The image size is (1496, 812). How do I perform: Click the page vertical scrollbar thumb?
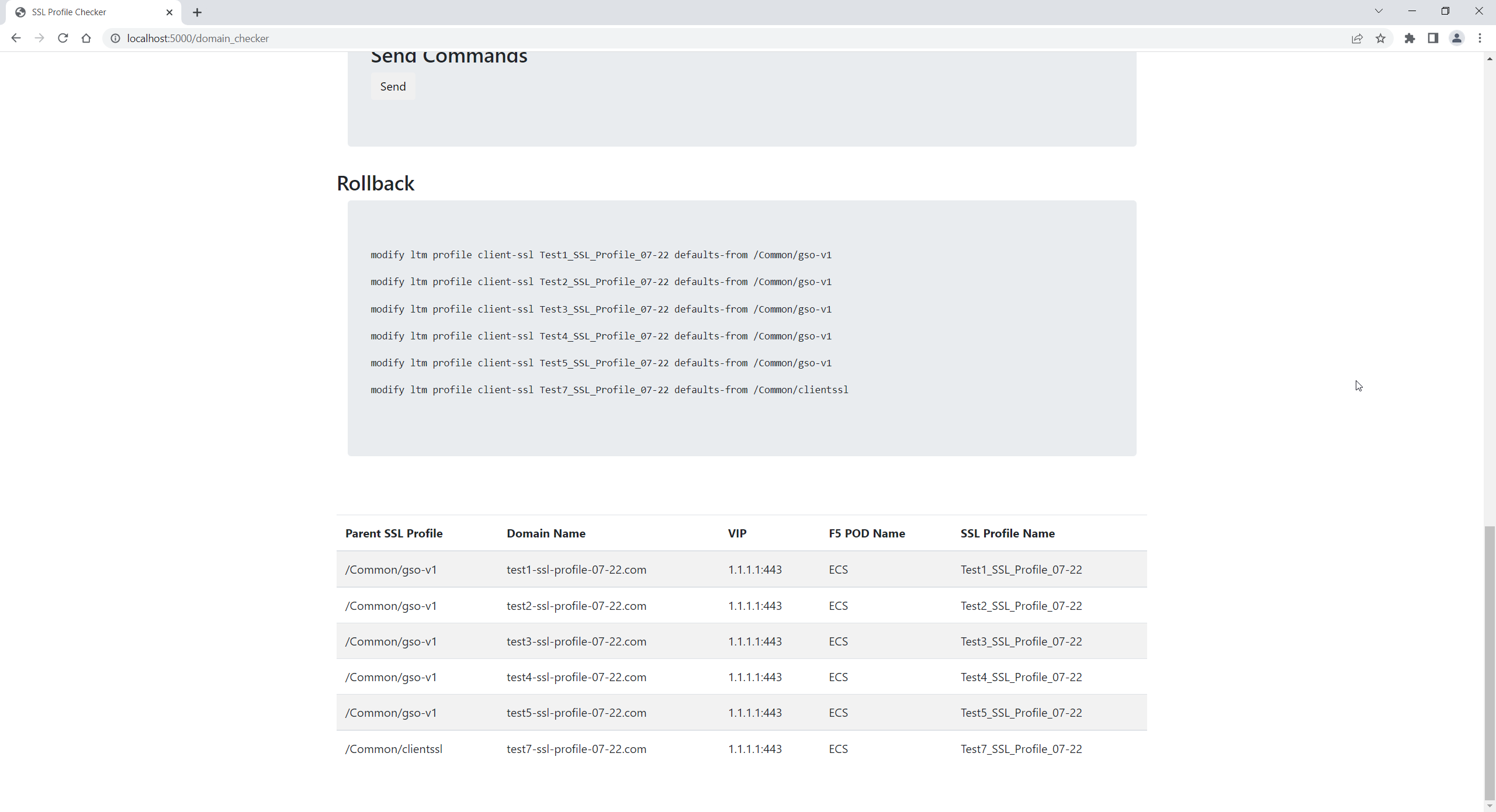(x=1490, y=663)
